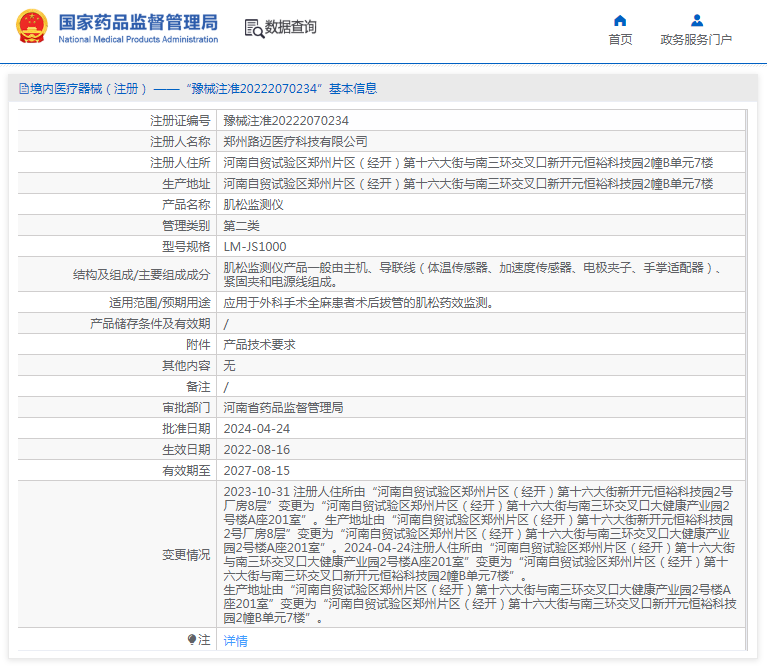Click the 有效期至 row label
Screen dimensions: 767x668
(x=186, y=471)
